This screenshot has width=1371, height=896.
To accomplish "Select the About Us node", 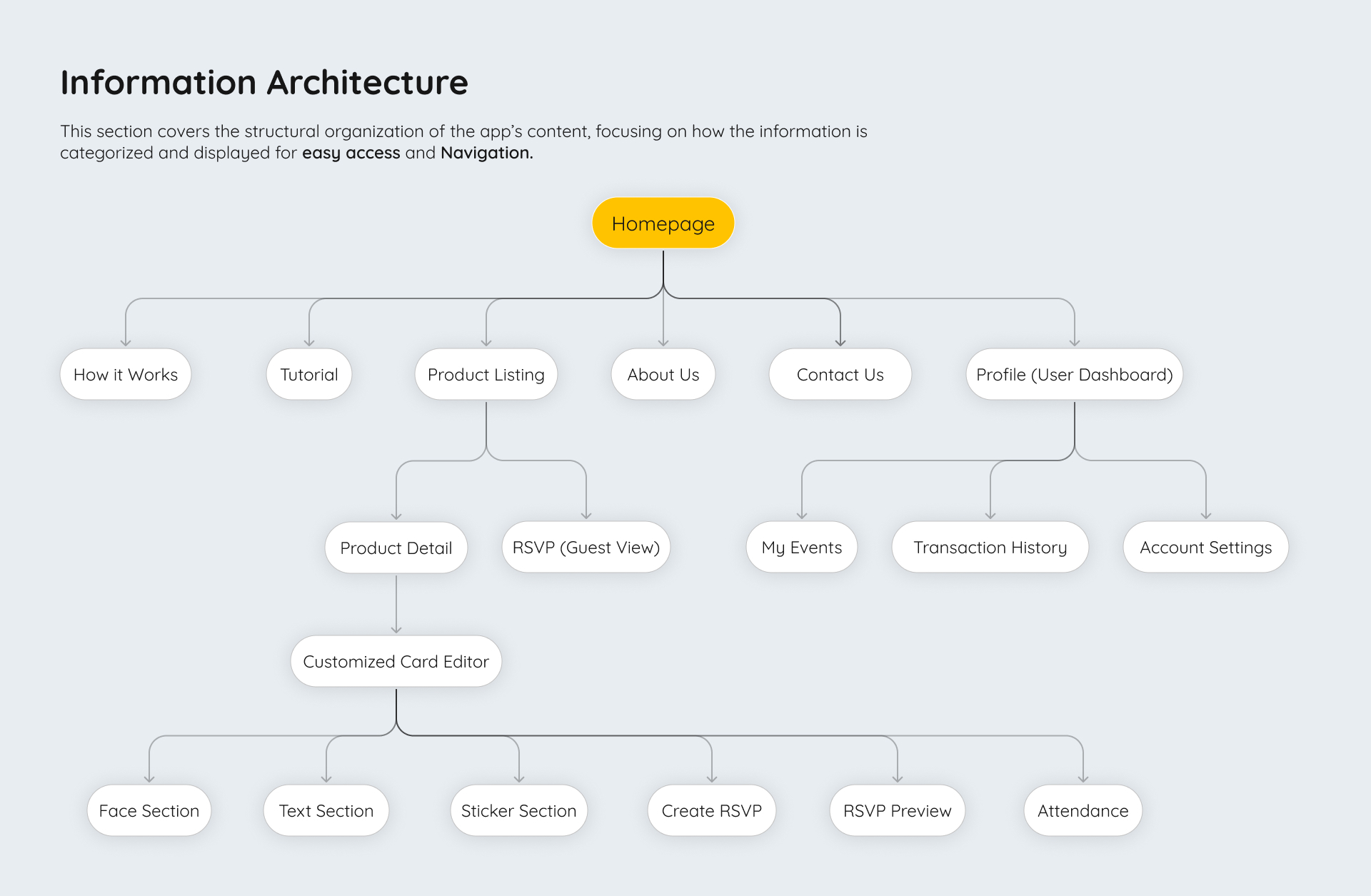I will 663,375.
